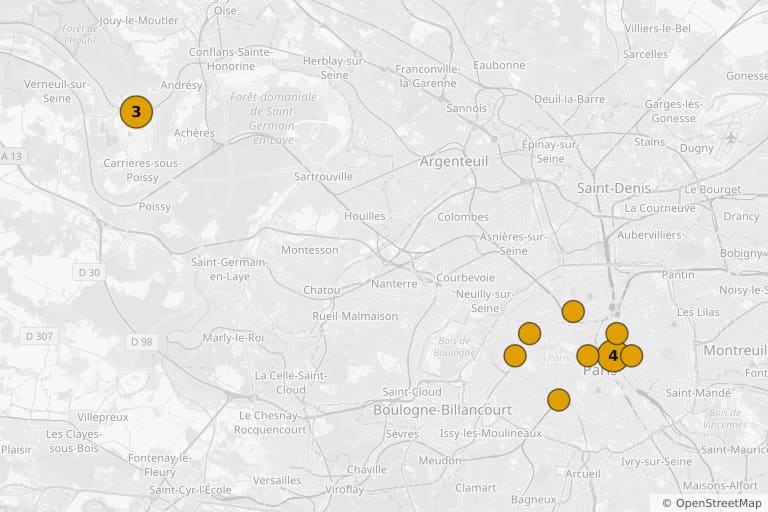Click the Saint-Germain-en-Laye town label
Image resolution: width=768 pixels, height=512 pixels.
tap(230, 269)
